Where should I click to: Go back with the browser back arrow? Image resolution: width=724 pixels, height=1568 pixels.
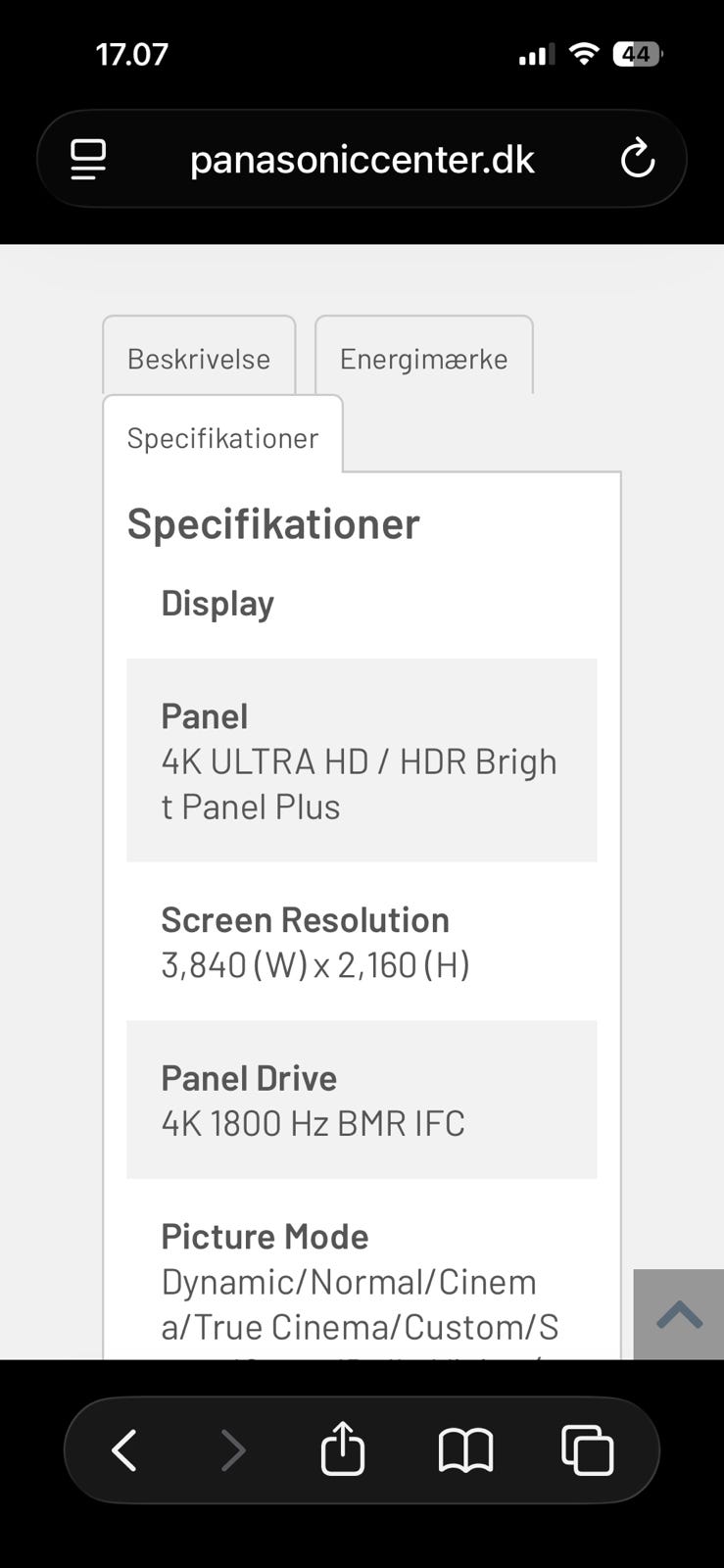click(124, 1450)
